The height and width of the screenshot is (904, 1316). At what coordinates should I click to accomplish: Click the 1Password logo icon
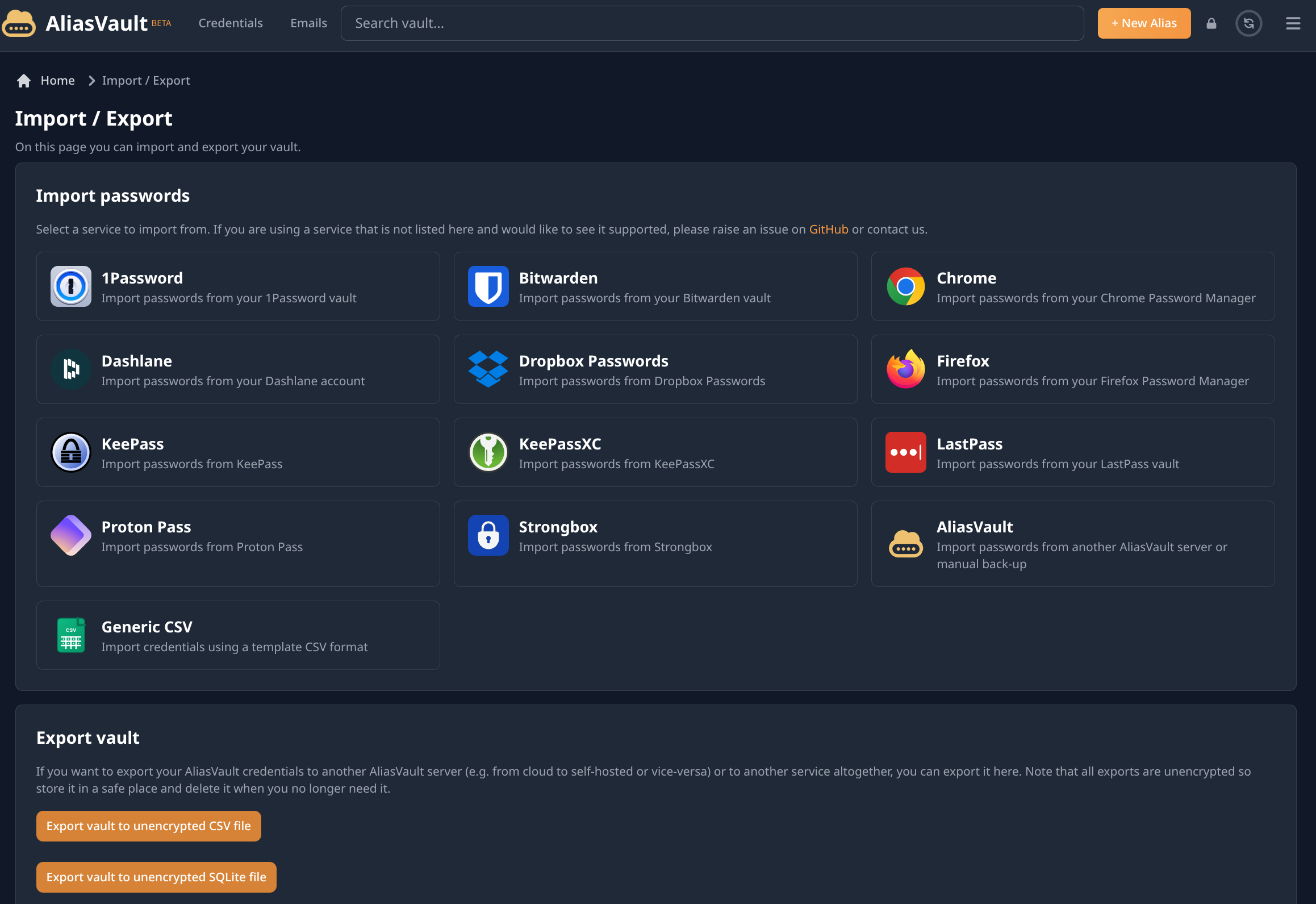pos(70,286)
